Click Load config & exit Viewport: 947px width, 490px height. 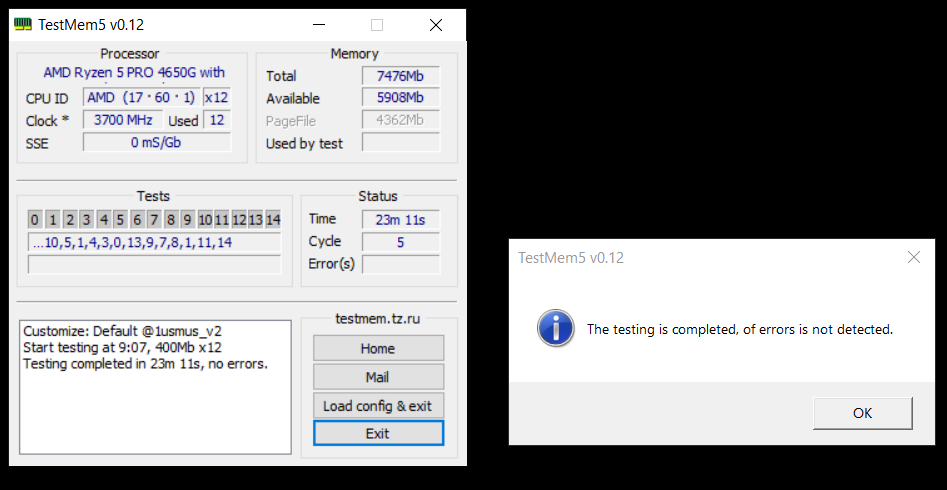point(378,405)
